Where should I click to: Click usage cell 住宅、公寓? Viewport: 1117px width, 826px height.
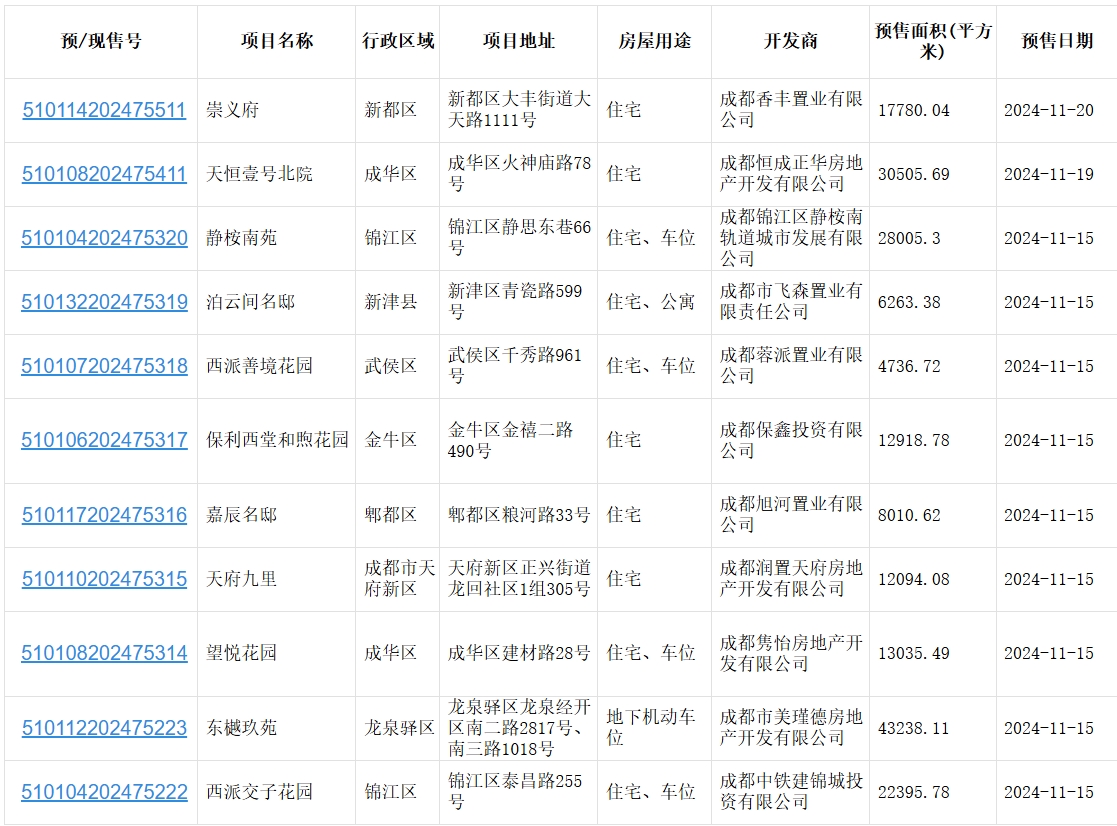[650, 303]
